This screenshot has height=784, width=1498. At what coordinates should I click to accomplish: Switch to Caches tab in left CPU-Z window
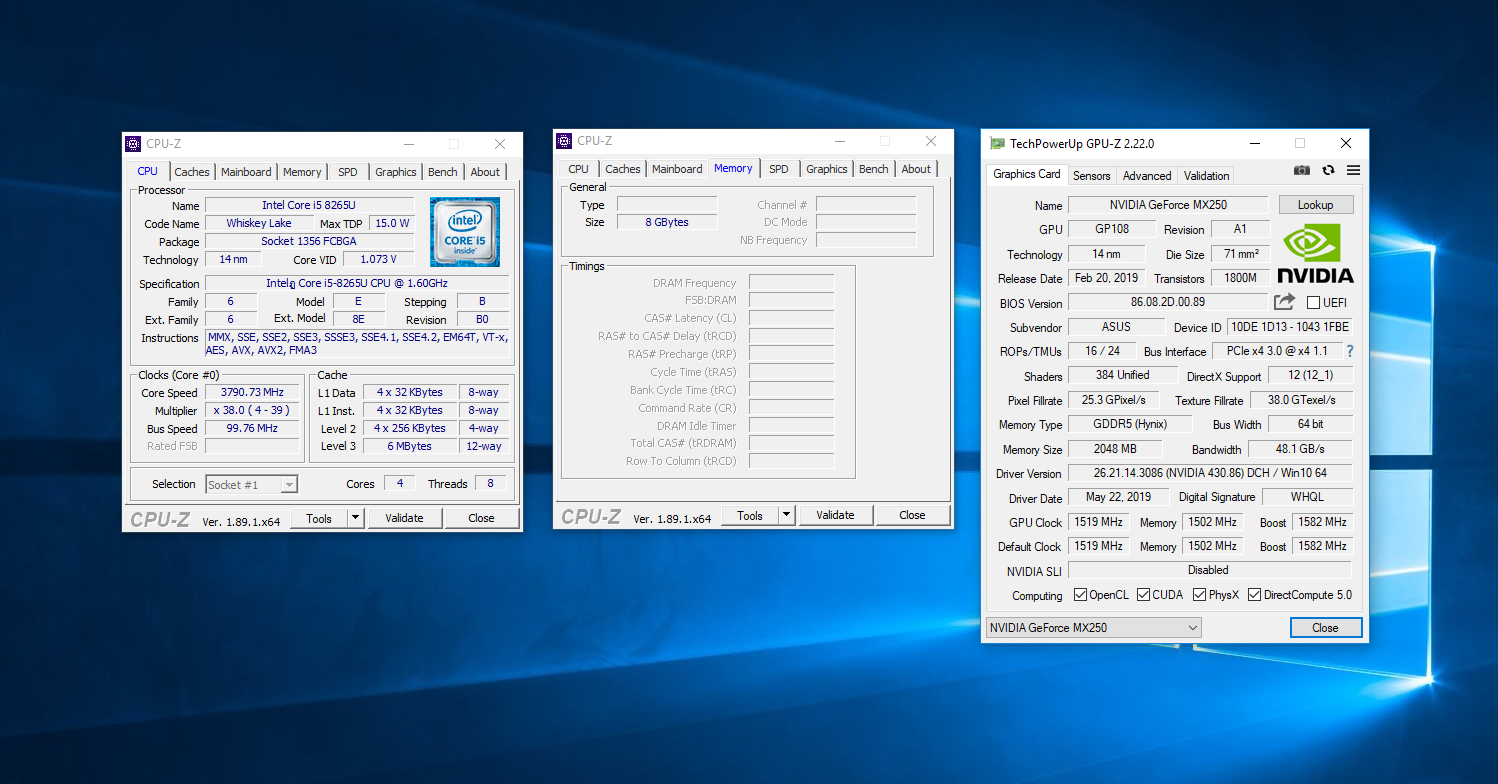tap(192, 172)
